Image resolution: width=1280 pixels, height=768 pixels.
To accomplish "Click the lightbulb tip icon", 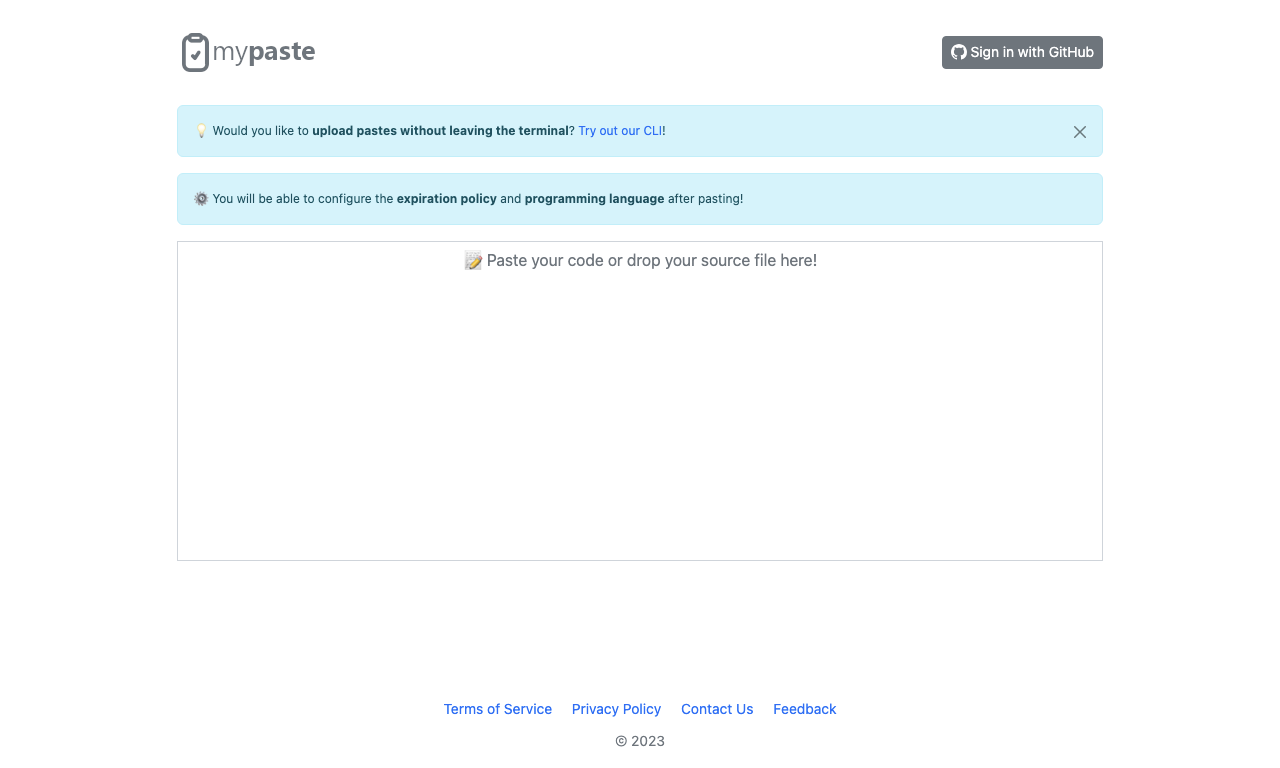I will click(x=201, y=131).
